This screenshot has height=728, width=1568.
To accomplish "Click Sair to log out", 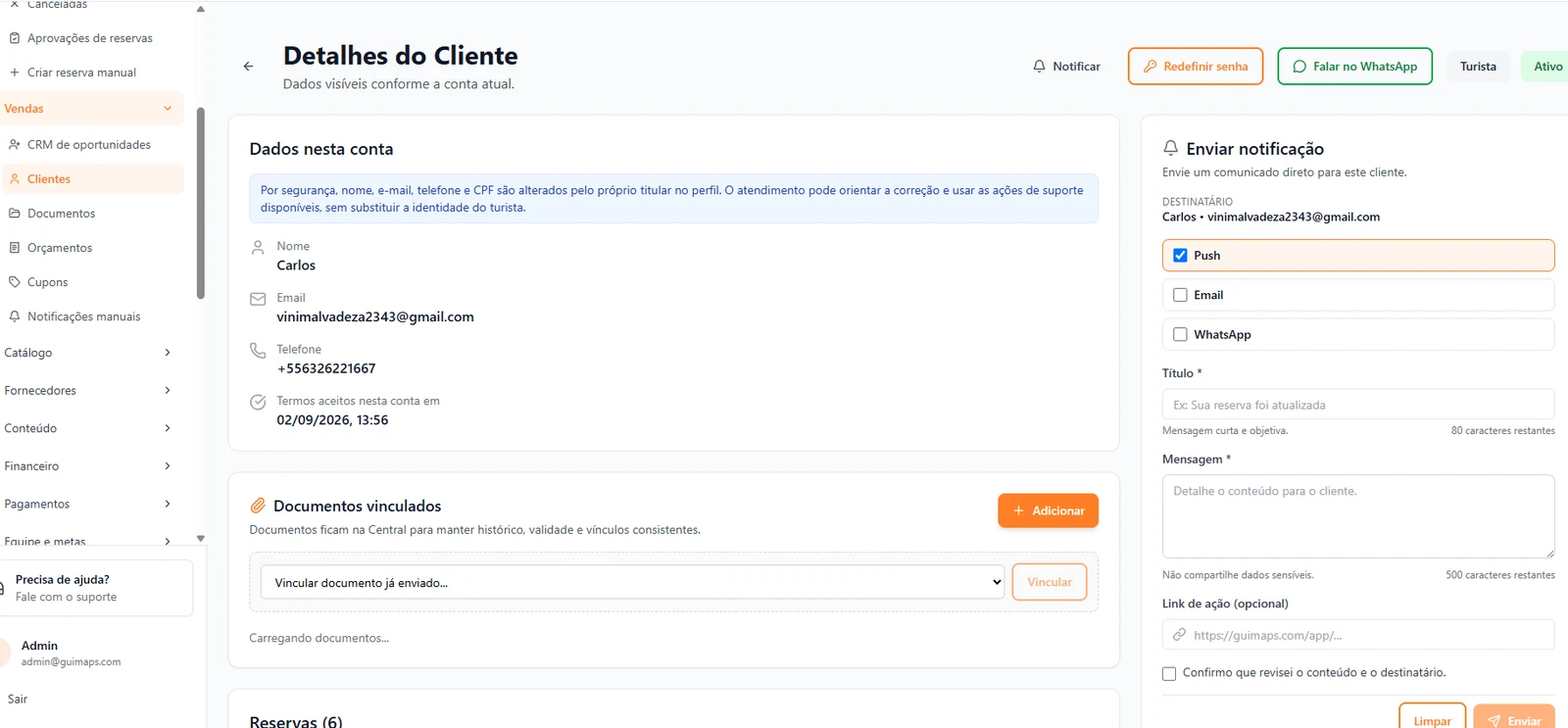I will click(18, 700).
